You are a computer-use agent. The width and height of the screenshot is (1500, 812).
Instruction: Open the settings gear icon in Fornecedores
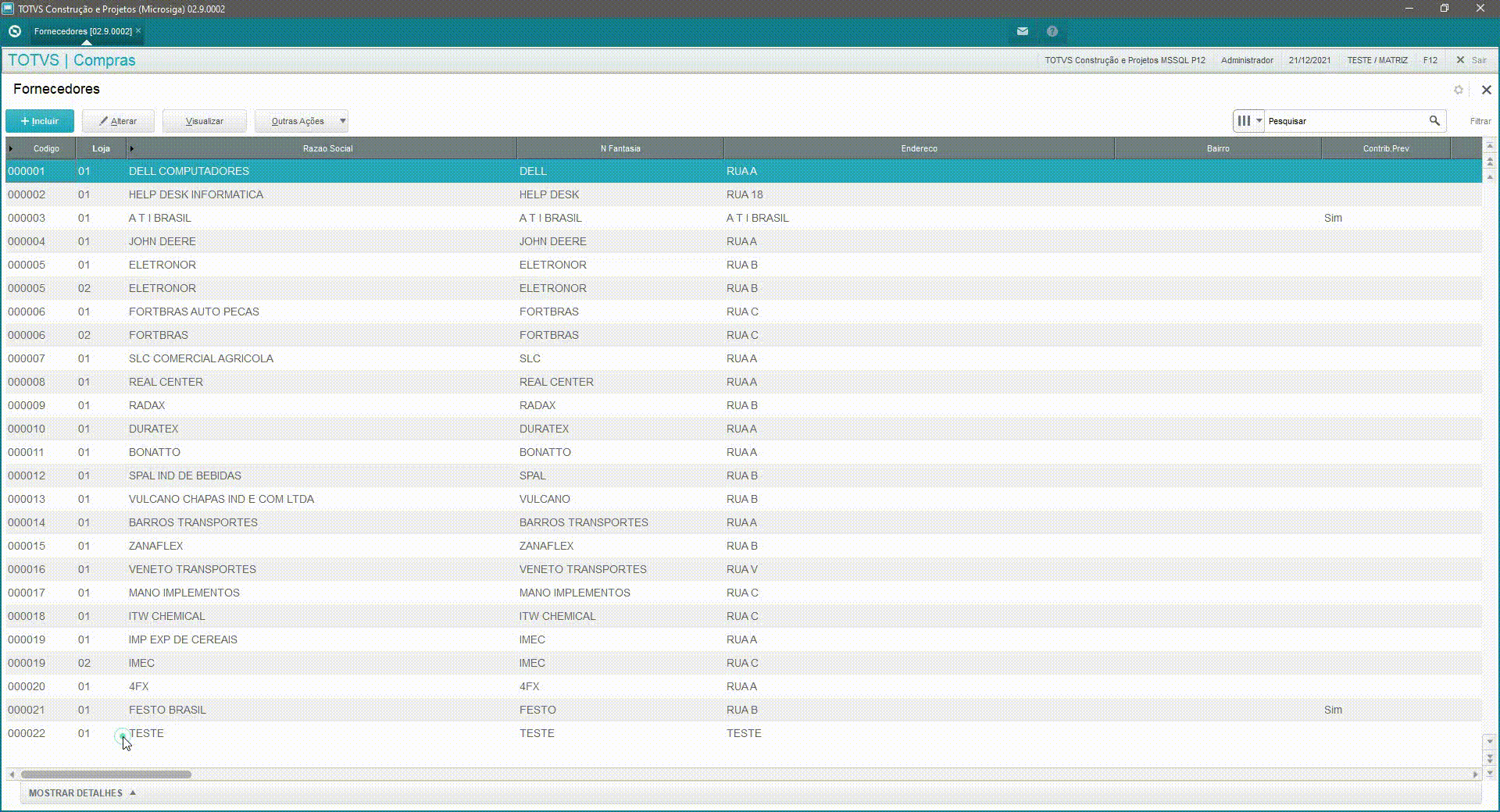click(1459, 90)
